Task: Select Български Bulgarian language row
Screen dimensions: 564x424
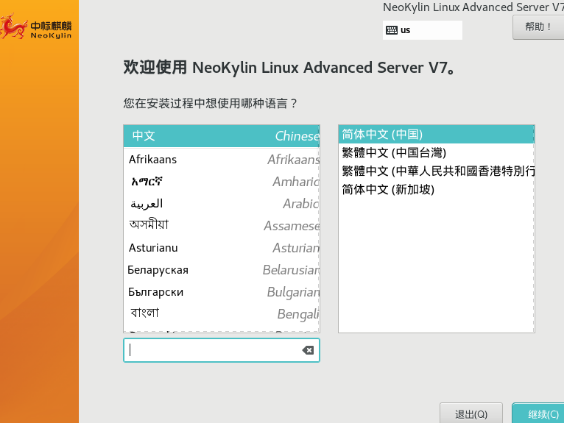Action: tap(222, 292)
